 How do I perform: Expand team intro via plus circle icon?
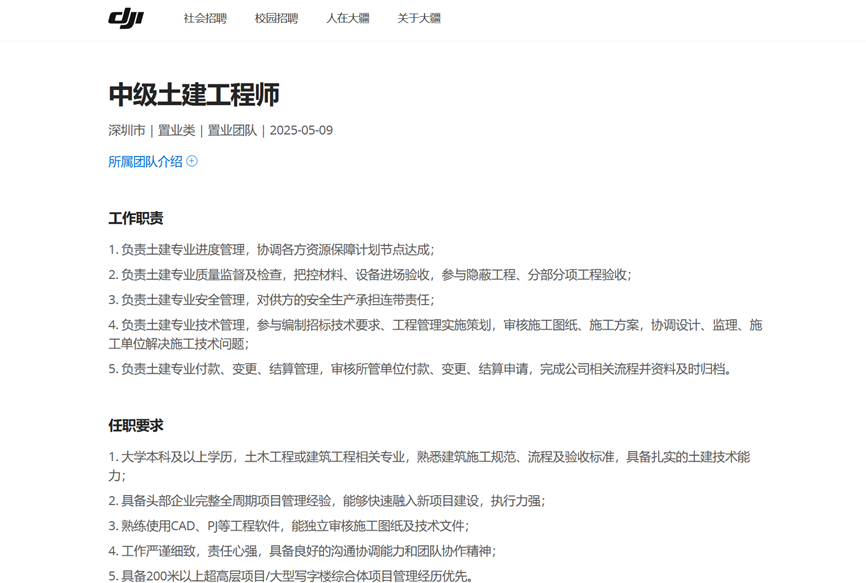(192, 161)
